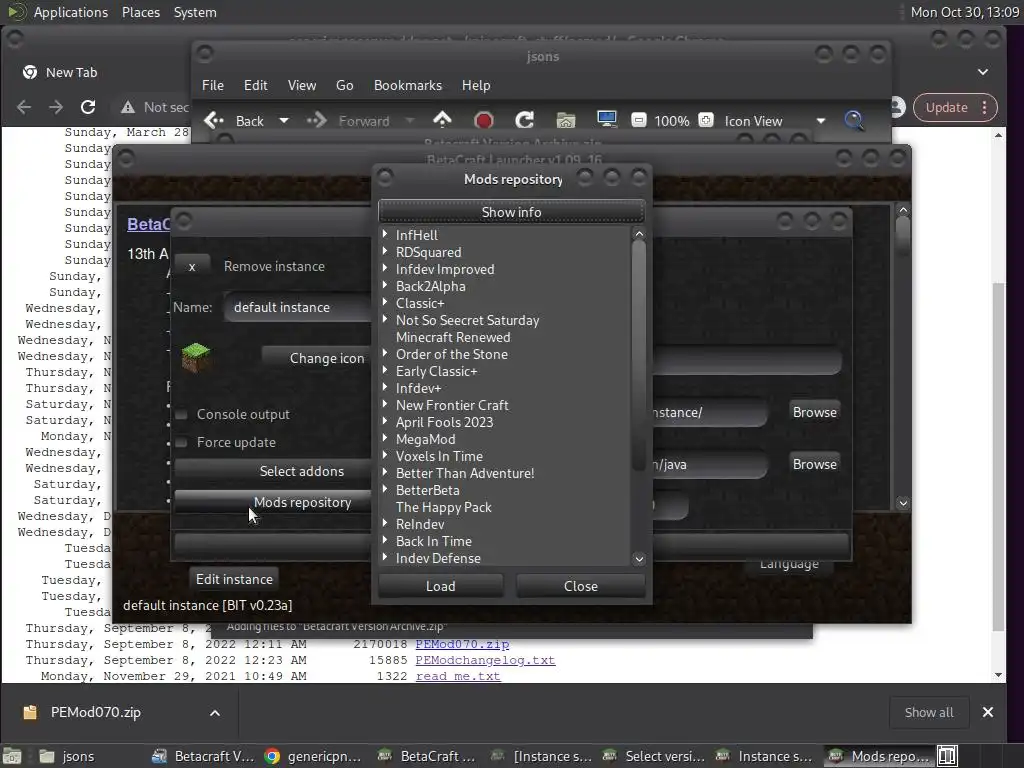Image resolution: width=1024 pixels, height=768 pixels.
Task: Click Edit instance button
Action: [x=234, y=579]
